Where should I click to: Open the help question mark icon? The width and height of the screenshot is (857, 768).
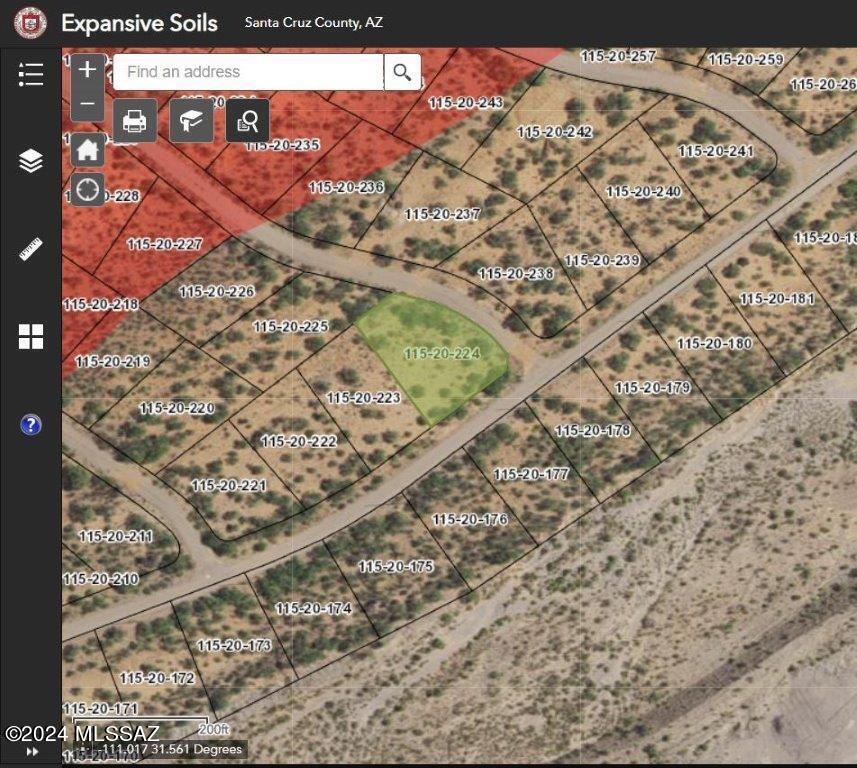point(31,425)
